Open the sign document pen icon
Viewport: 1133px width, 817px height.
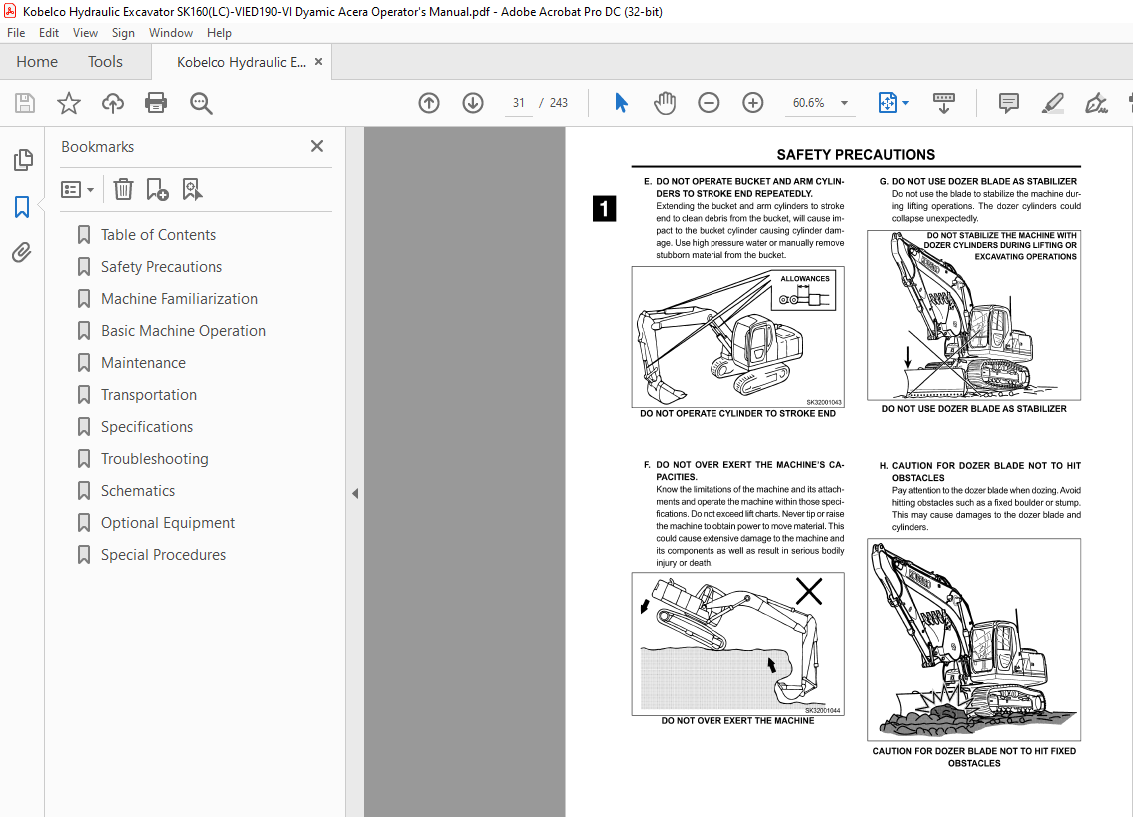click(1096, 103)
